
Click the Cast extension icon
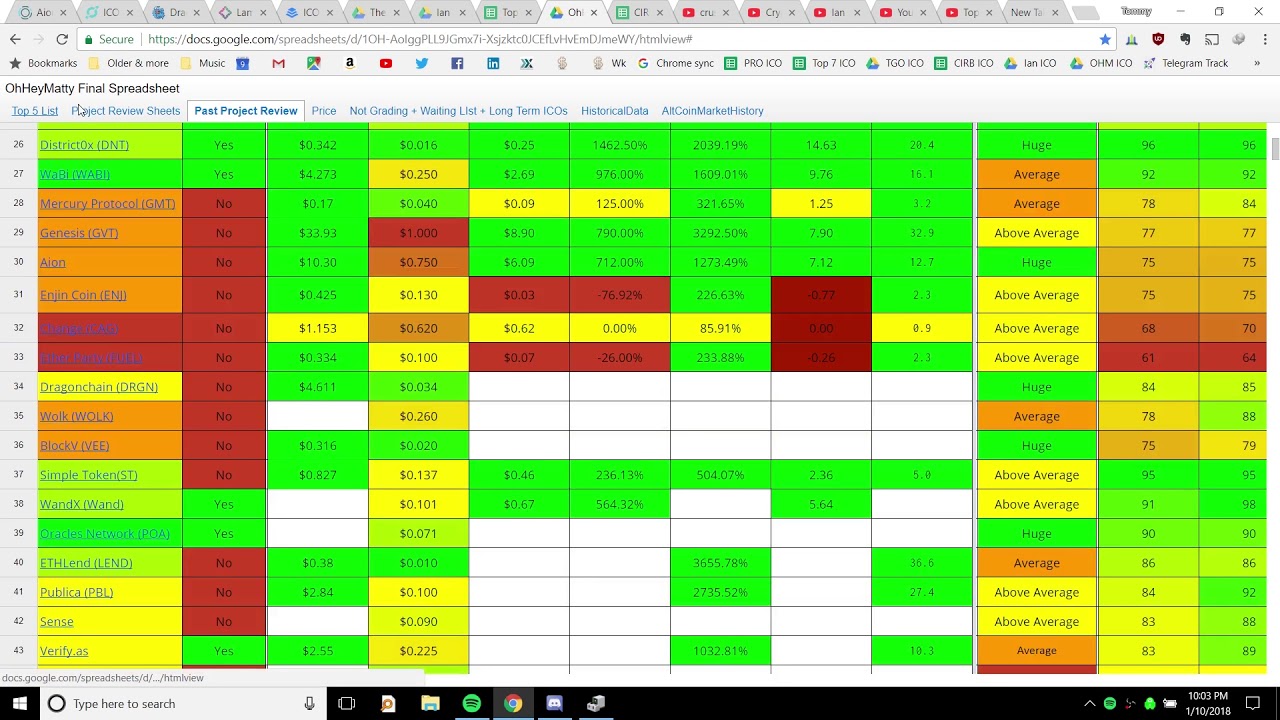(1211, 39)
